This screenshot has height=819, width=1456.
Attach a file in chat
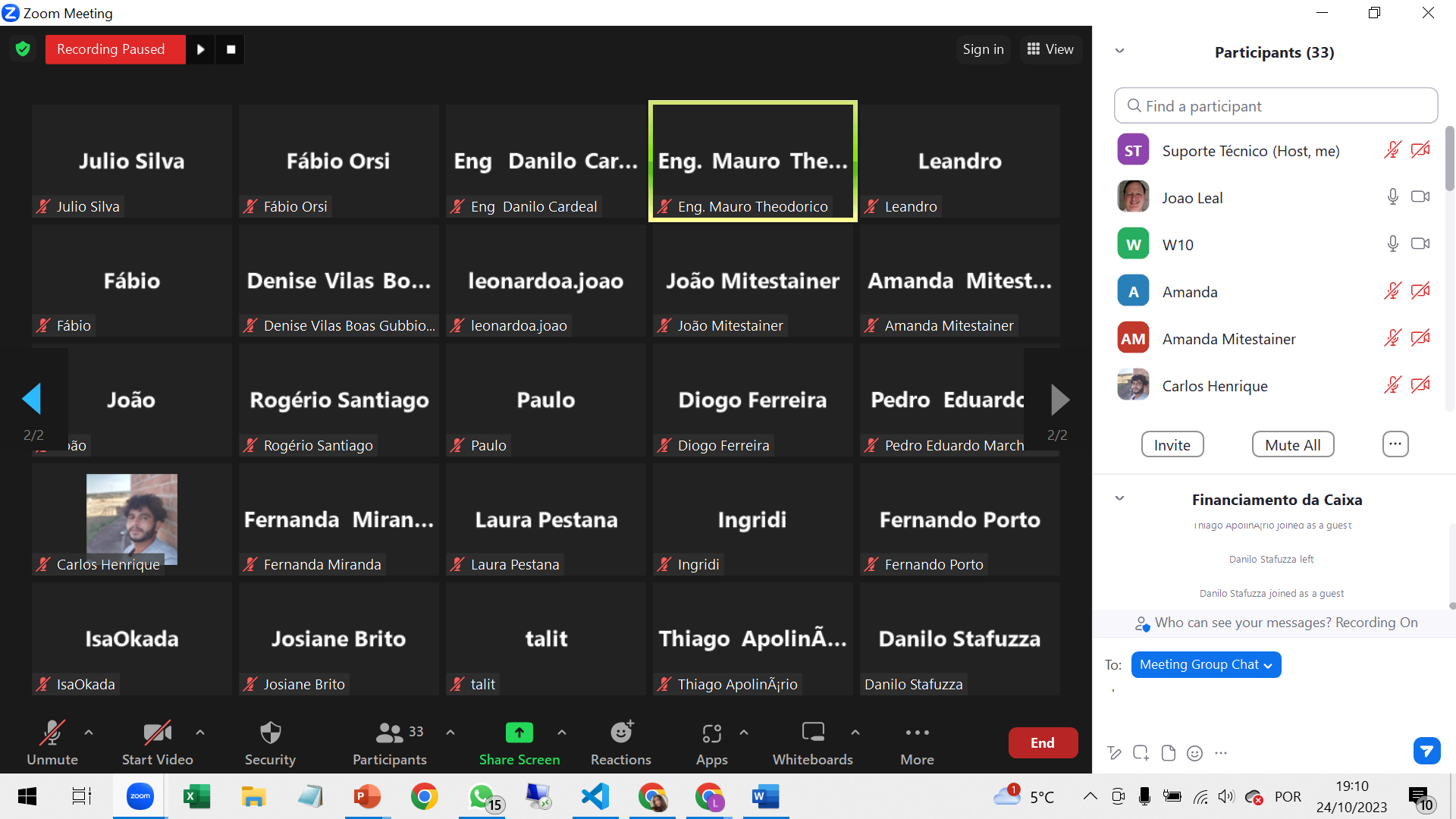[1169, 753]
